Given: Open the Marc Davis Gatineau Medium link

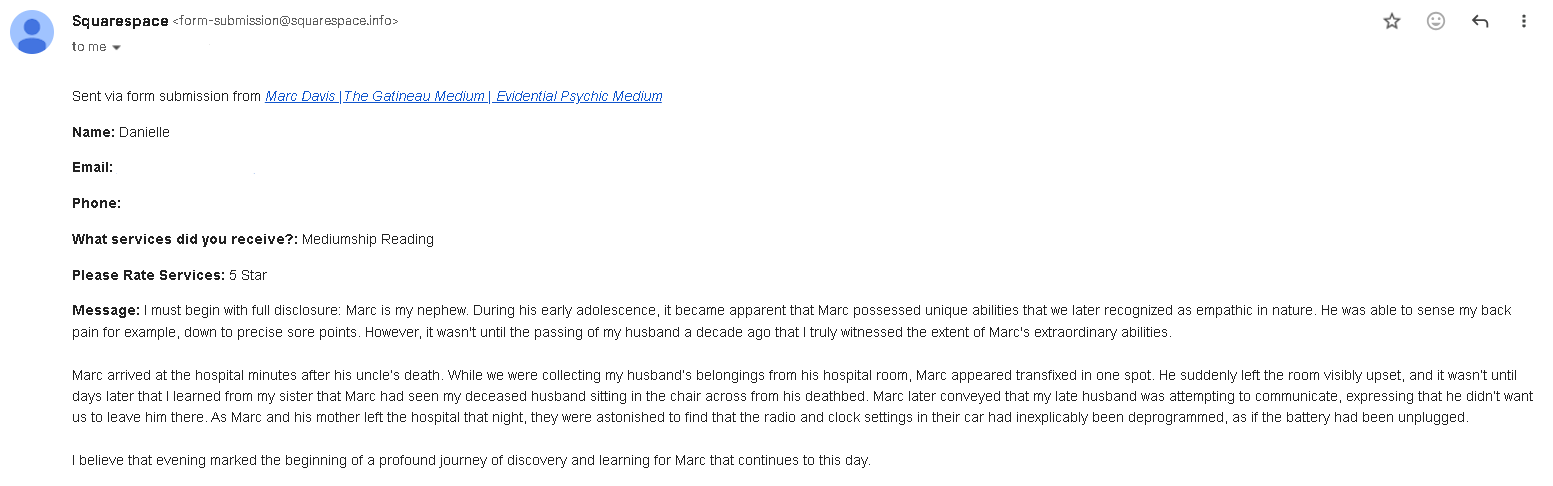Looking at the screenshot, I should point(463,96).
